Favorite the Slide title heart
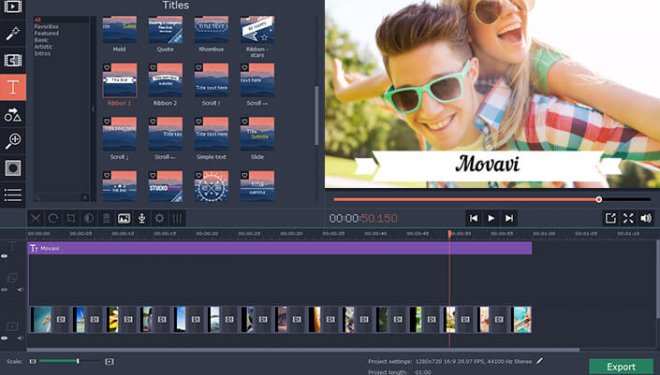This screenshot has width=660, height=375. (x=245, y=121)
